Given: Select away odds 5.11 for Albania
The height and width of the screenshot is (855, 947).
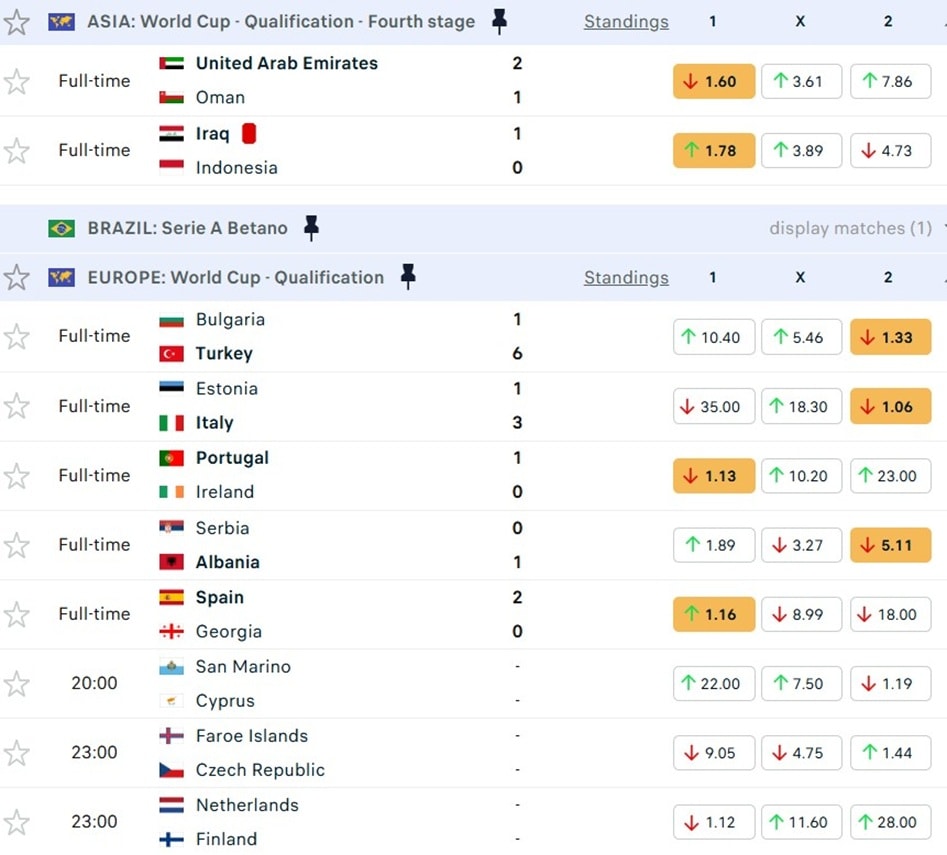Looking at the screenshot, I should [x=889, y=545].
